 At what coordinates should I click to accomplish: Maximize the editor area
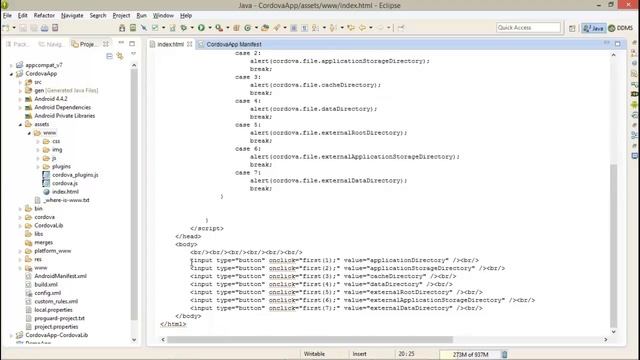tap(618, 43)
